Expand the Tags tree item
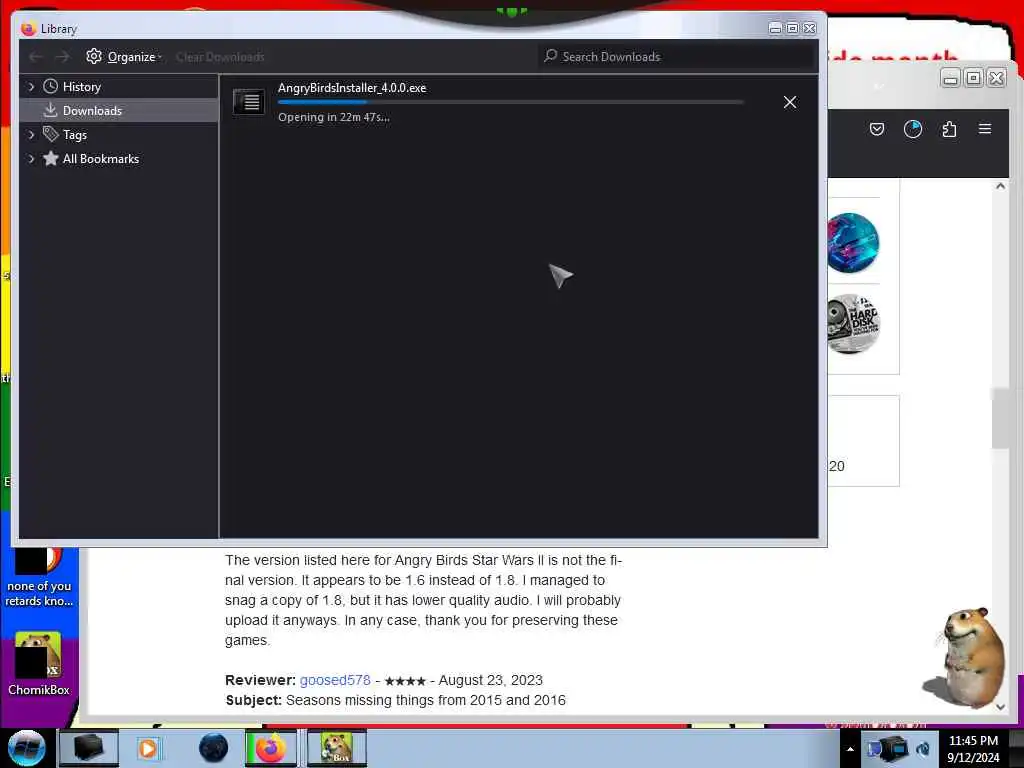This screenshot has width=1024, height=768. point(31,135)
